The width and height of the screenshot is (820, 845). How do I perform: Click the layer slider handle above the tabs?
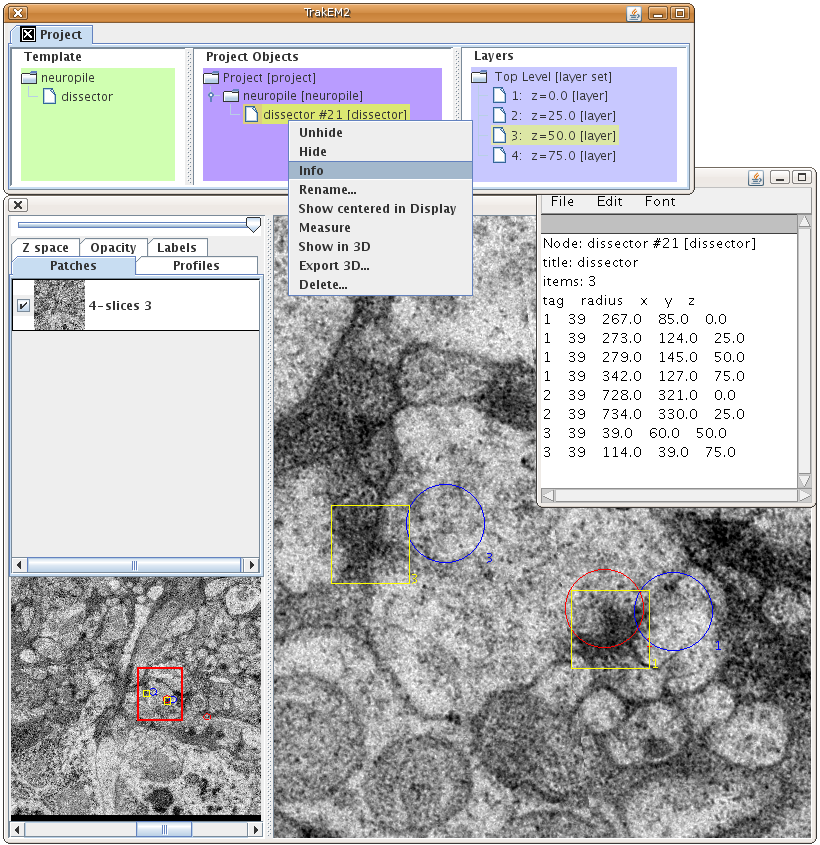pyautogui.click(x=253, y=225)
